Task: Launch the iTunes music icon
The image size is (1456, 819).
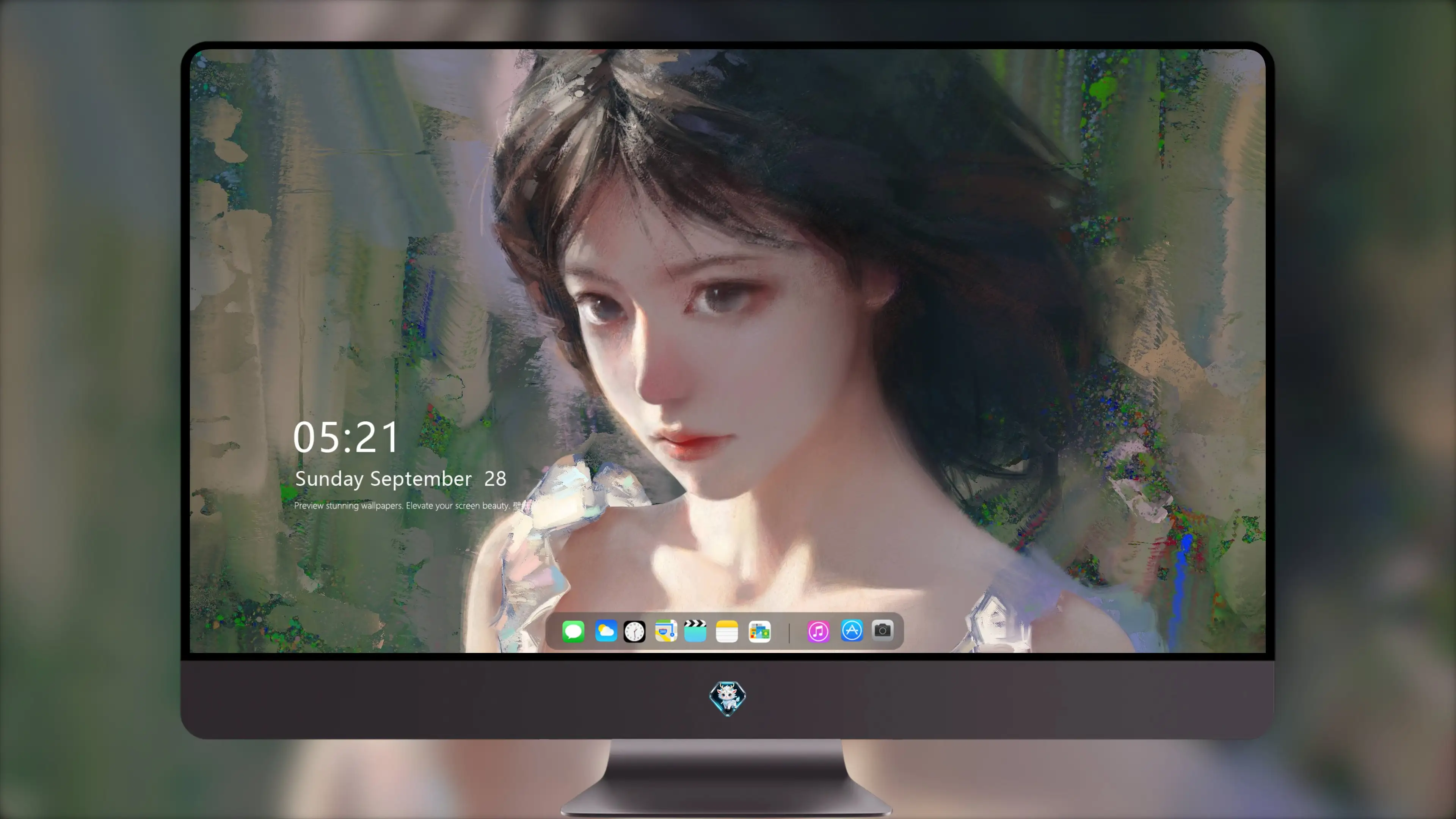Action: [818, 631]
